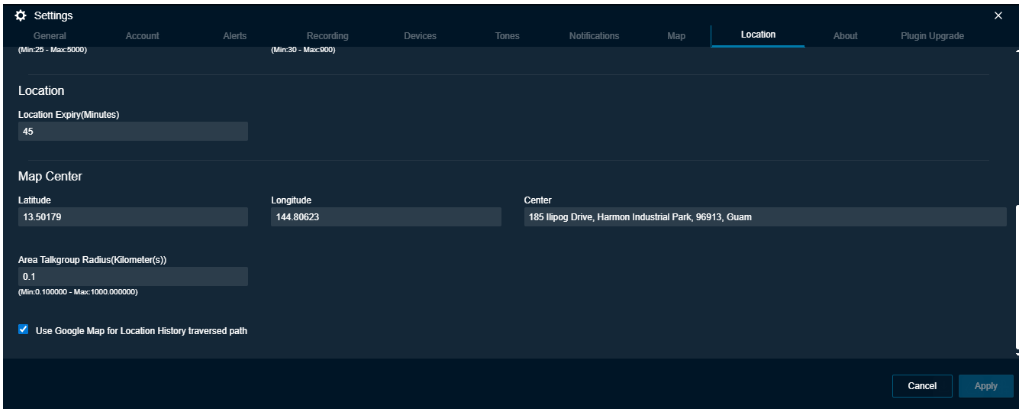Click the Location Expiry minutes field
The width and height of the screenshot is (1023, 416).
click(x=133, y=131)
